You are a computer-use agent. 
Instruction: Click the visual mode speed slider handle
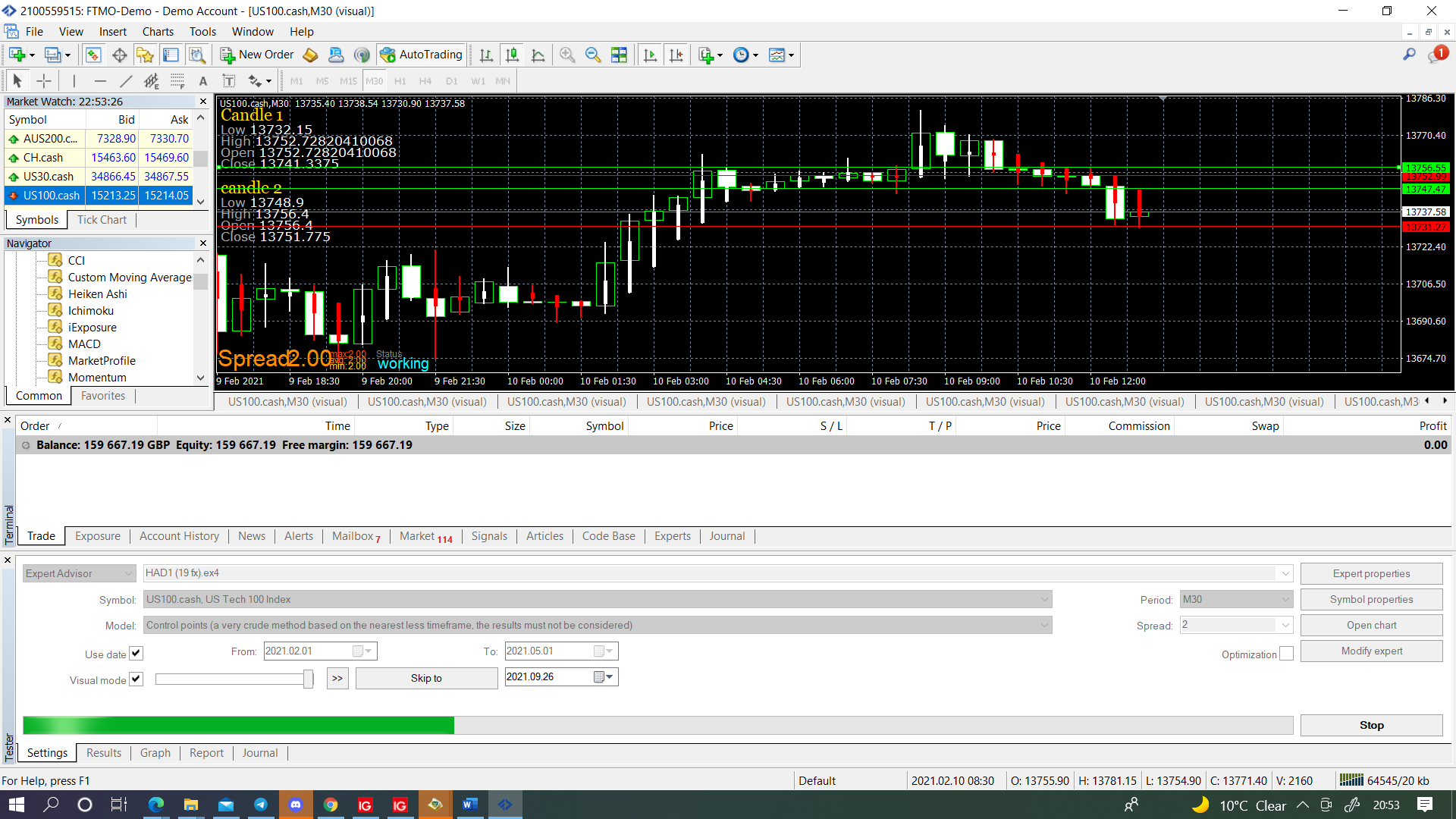click(x=308, y=679)
